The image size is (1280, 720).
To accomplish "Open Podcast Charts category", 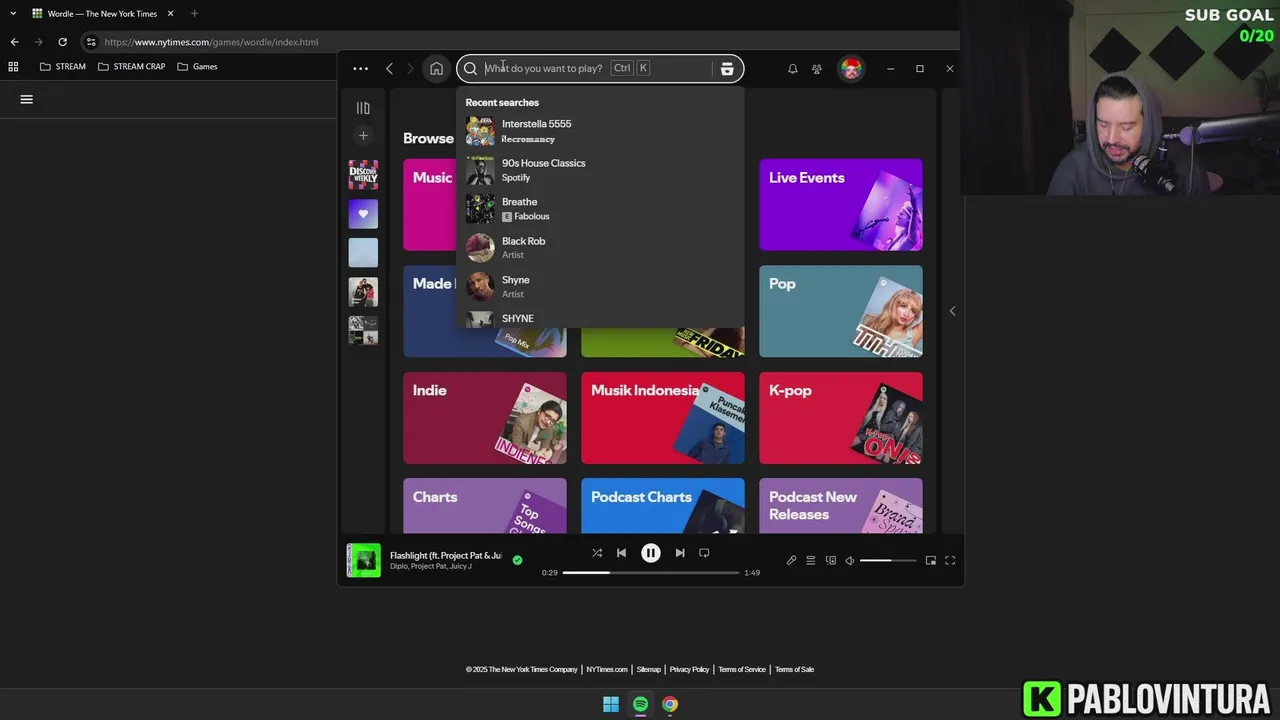I will click(663, 506).
